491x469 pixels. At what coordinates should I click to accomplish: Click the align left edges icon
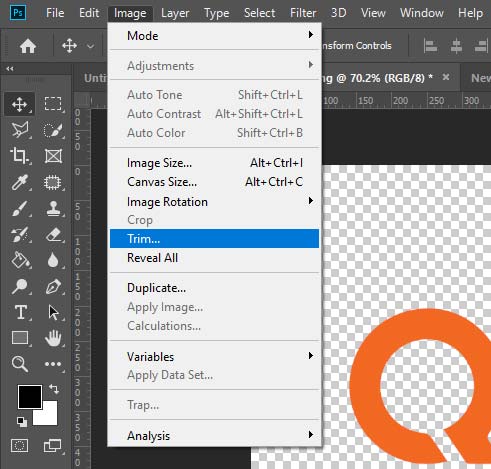click(430, 46)
